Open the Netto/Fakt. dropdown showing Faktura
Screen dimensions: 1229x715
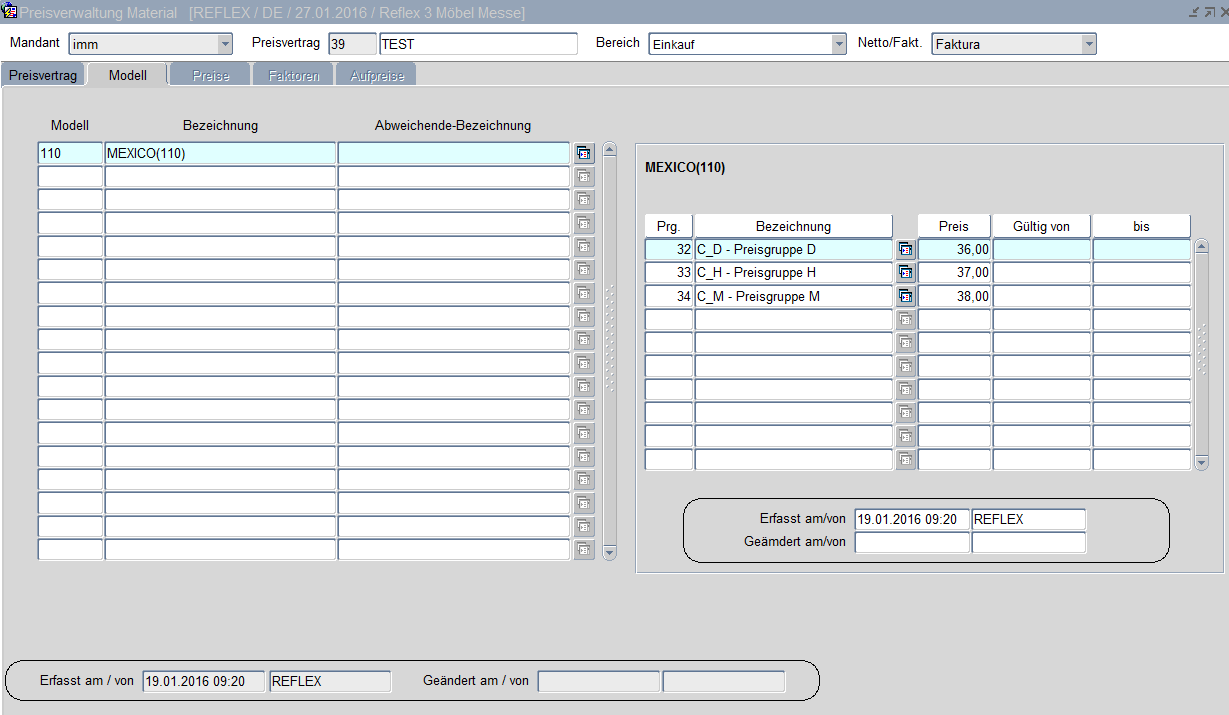click(1088, 44)
